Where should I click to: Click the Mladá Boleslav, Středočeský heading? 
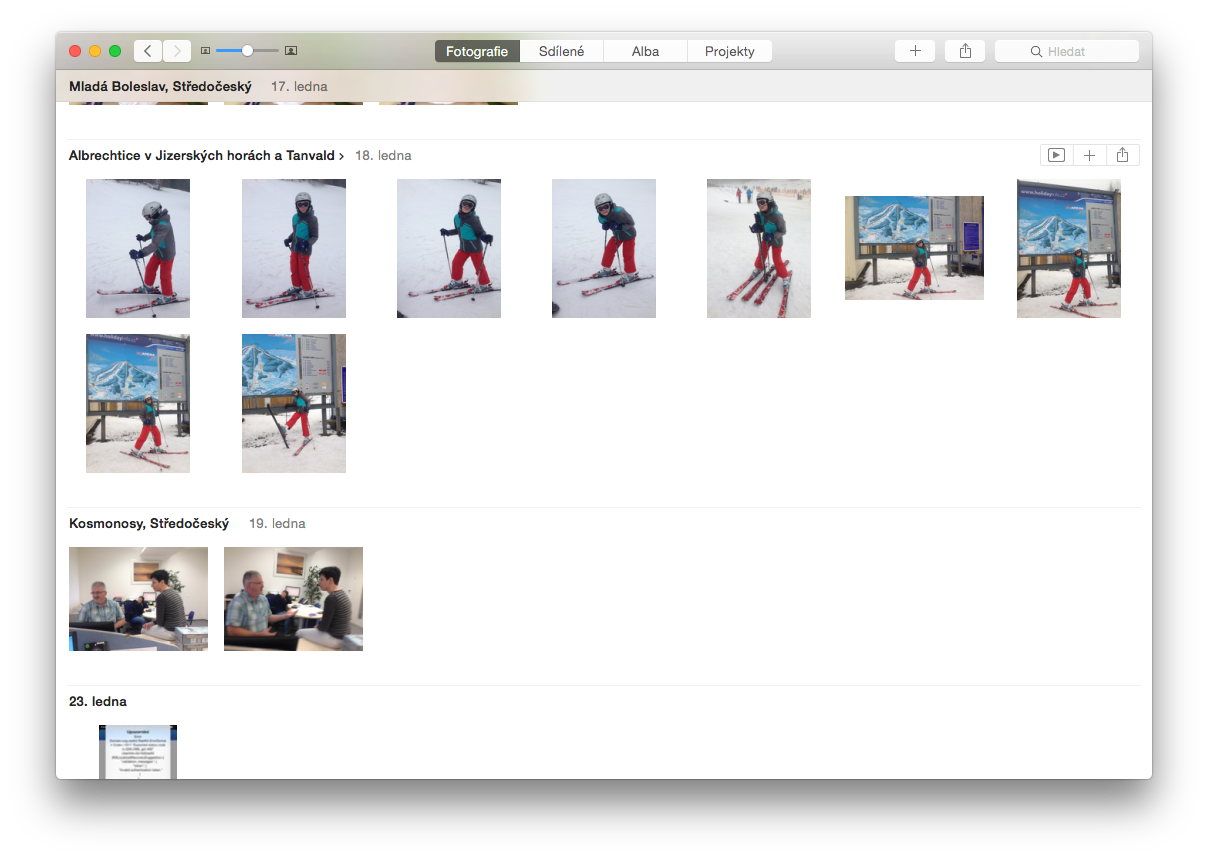point(160,87)
